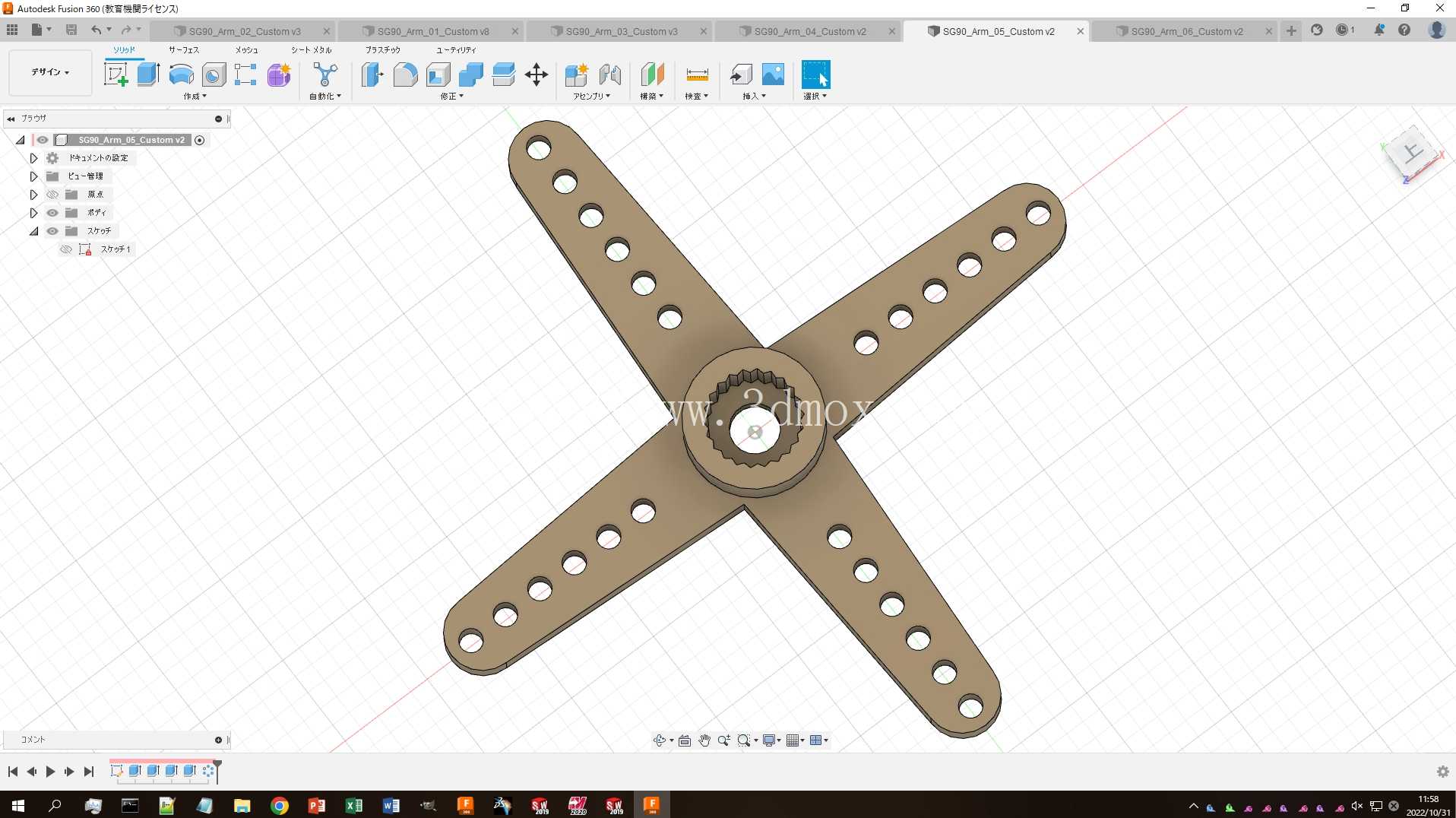Open the data panel grid icon
Image resolution: width=1456 pixels, height=818 pixels.
click(12, 30)
